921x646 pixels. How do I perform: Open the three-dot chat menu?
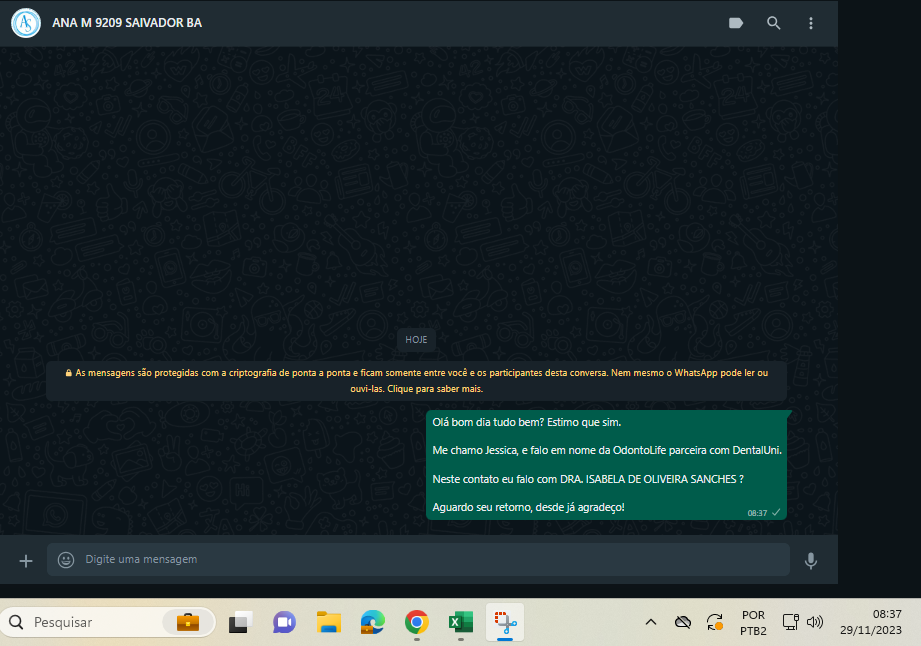pyautogui.click(x=811, y=23)
